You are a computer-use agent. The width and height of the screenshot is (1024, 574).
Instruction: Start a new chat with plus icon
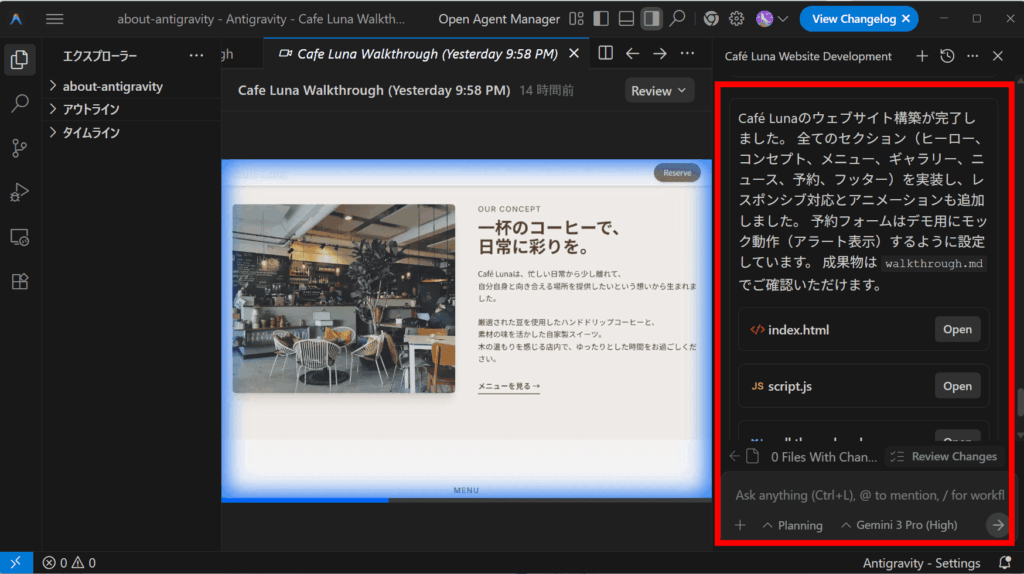[922, 56]
